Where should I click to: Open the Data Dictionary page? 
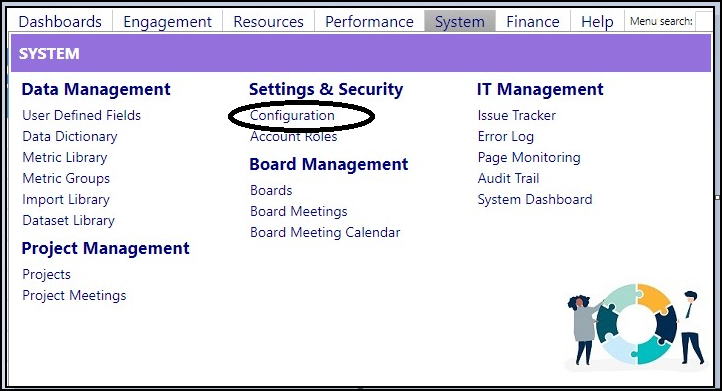(x=70, y=136)
